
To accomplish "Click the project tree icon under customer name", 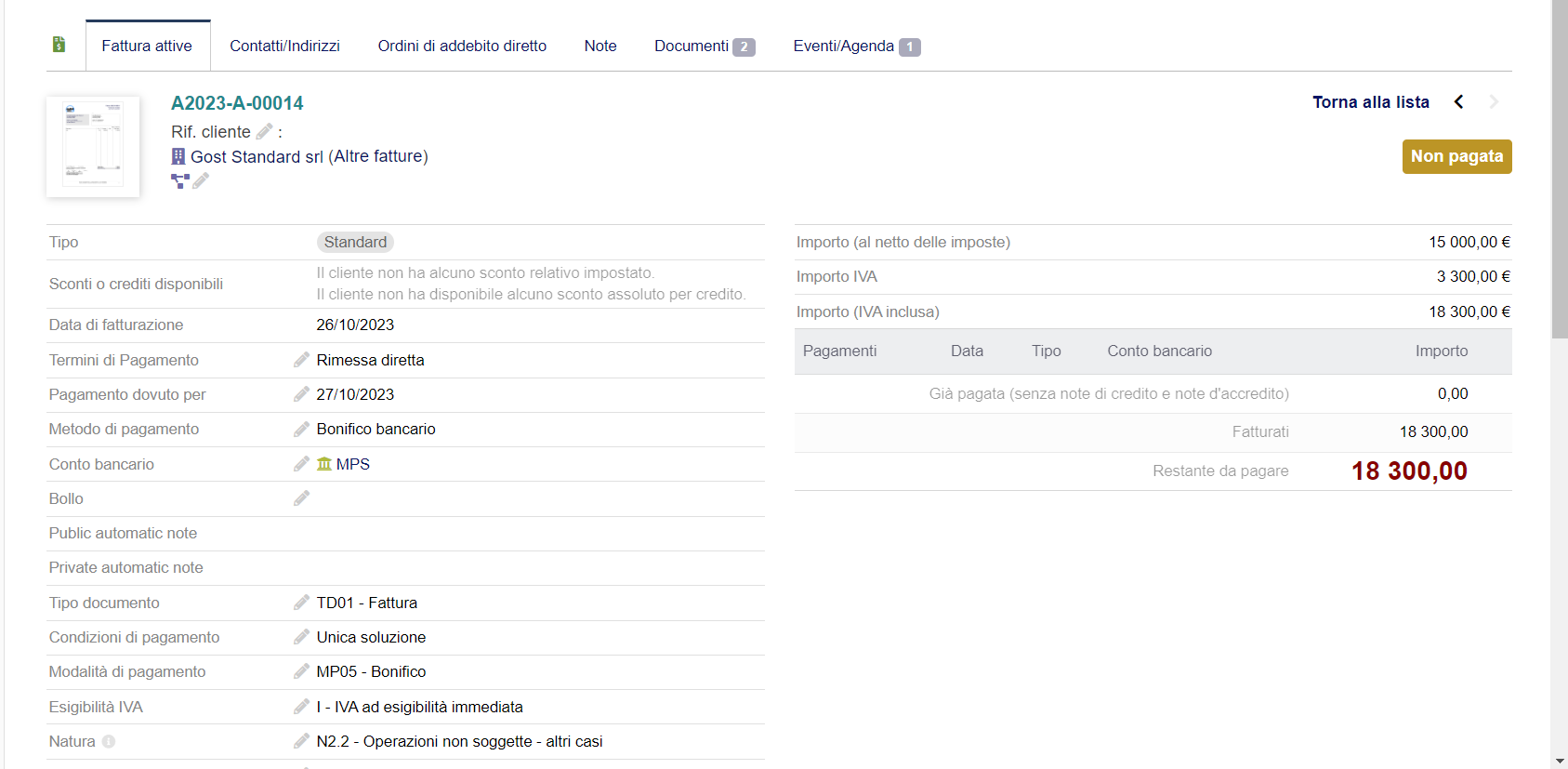I will tap(179, 180).
